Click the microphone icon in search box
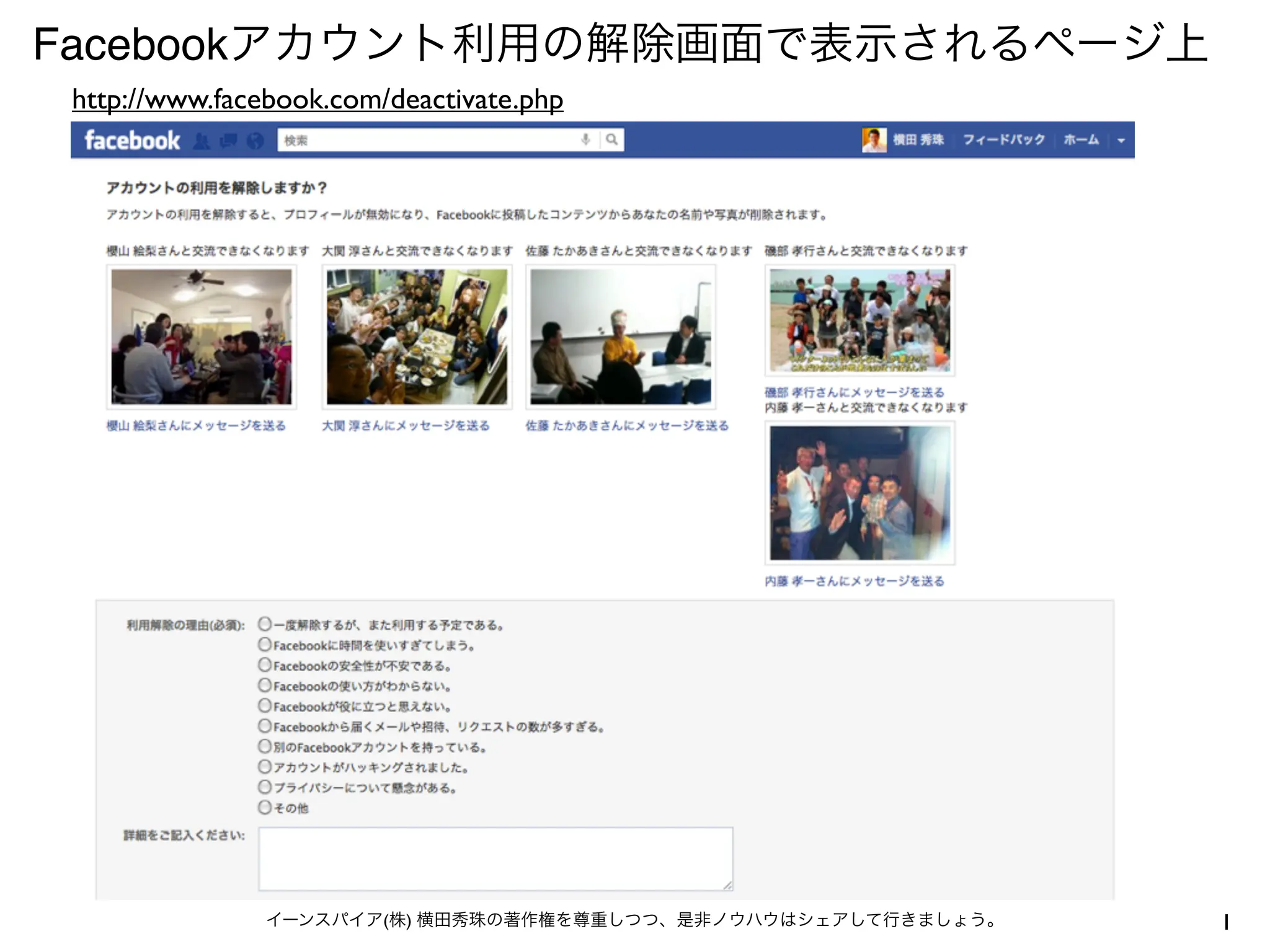This screenshot has width=1270, height=952. pyautogui.click(x=585, y=139)
